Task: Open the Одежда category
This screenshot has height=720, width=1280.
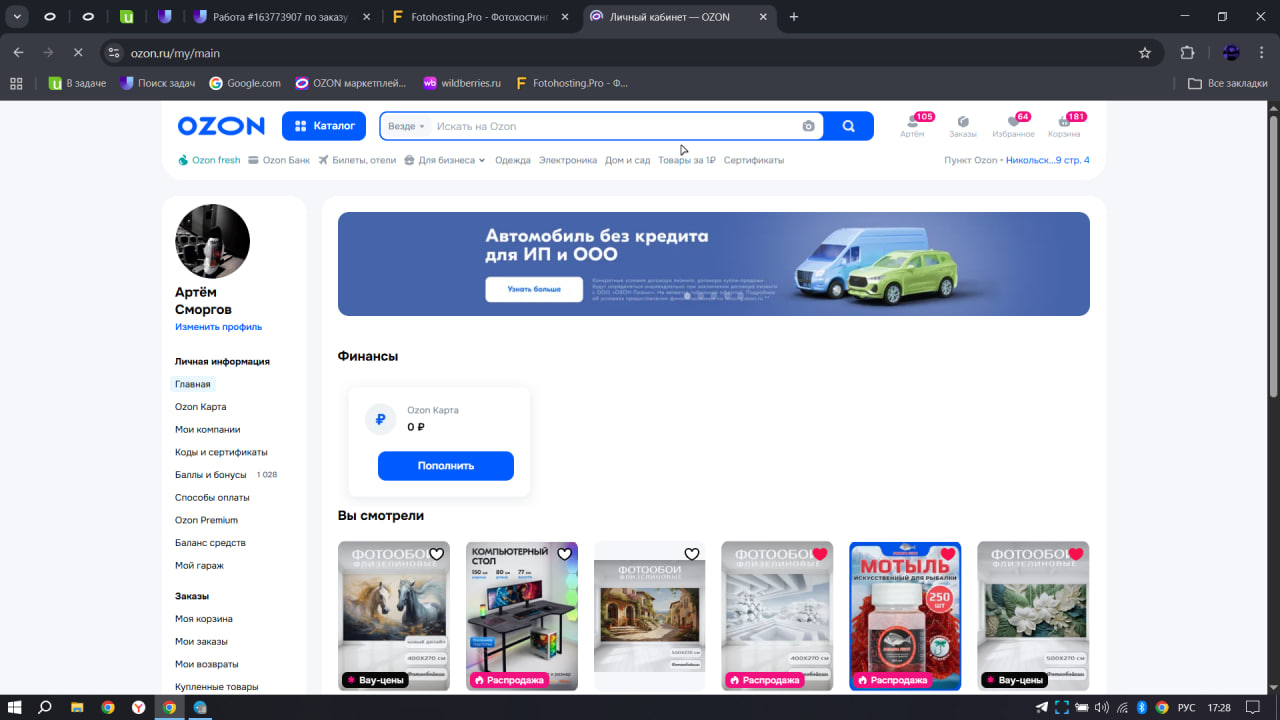Action: pyautogui.click(x=513, y=160)
